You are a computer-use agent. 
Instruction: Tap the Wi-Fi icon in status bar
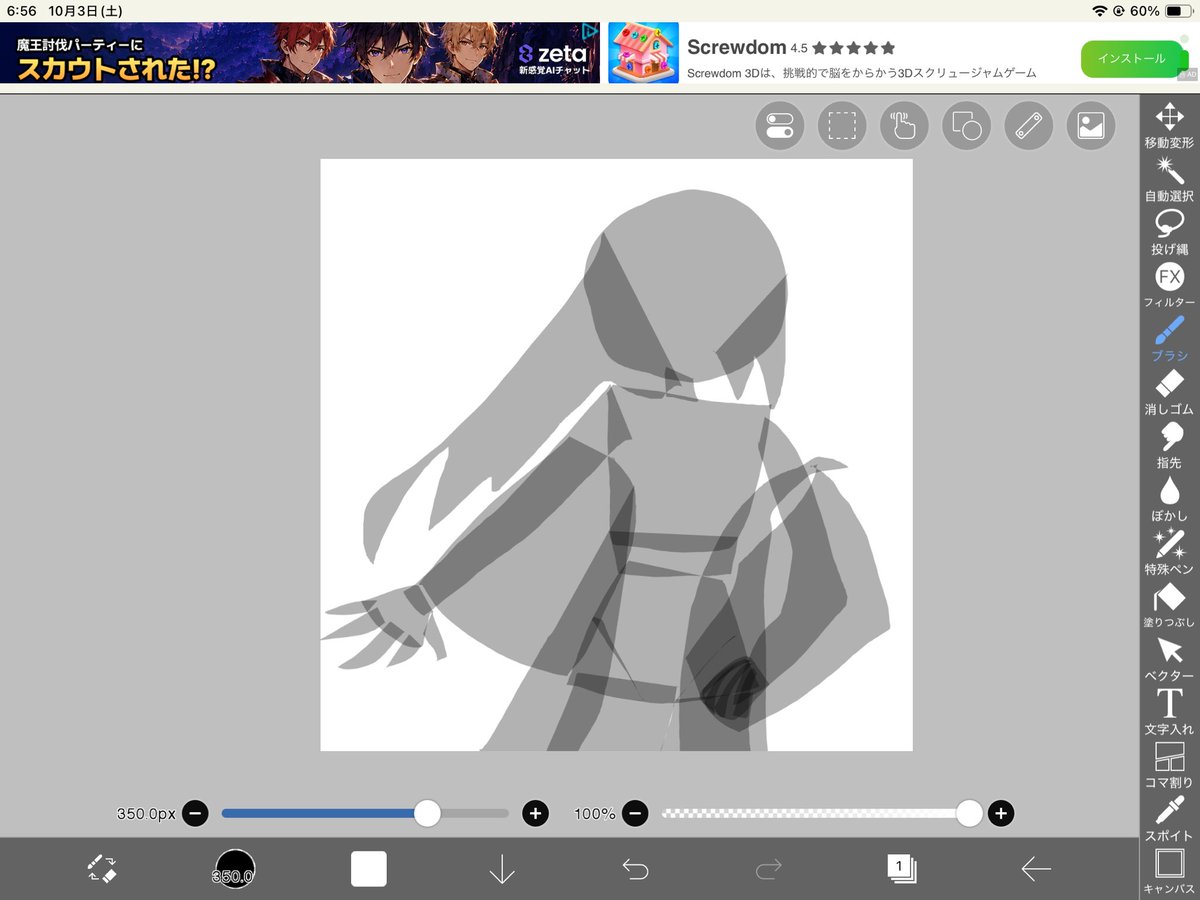[x=1100, y=11]
